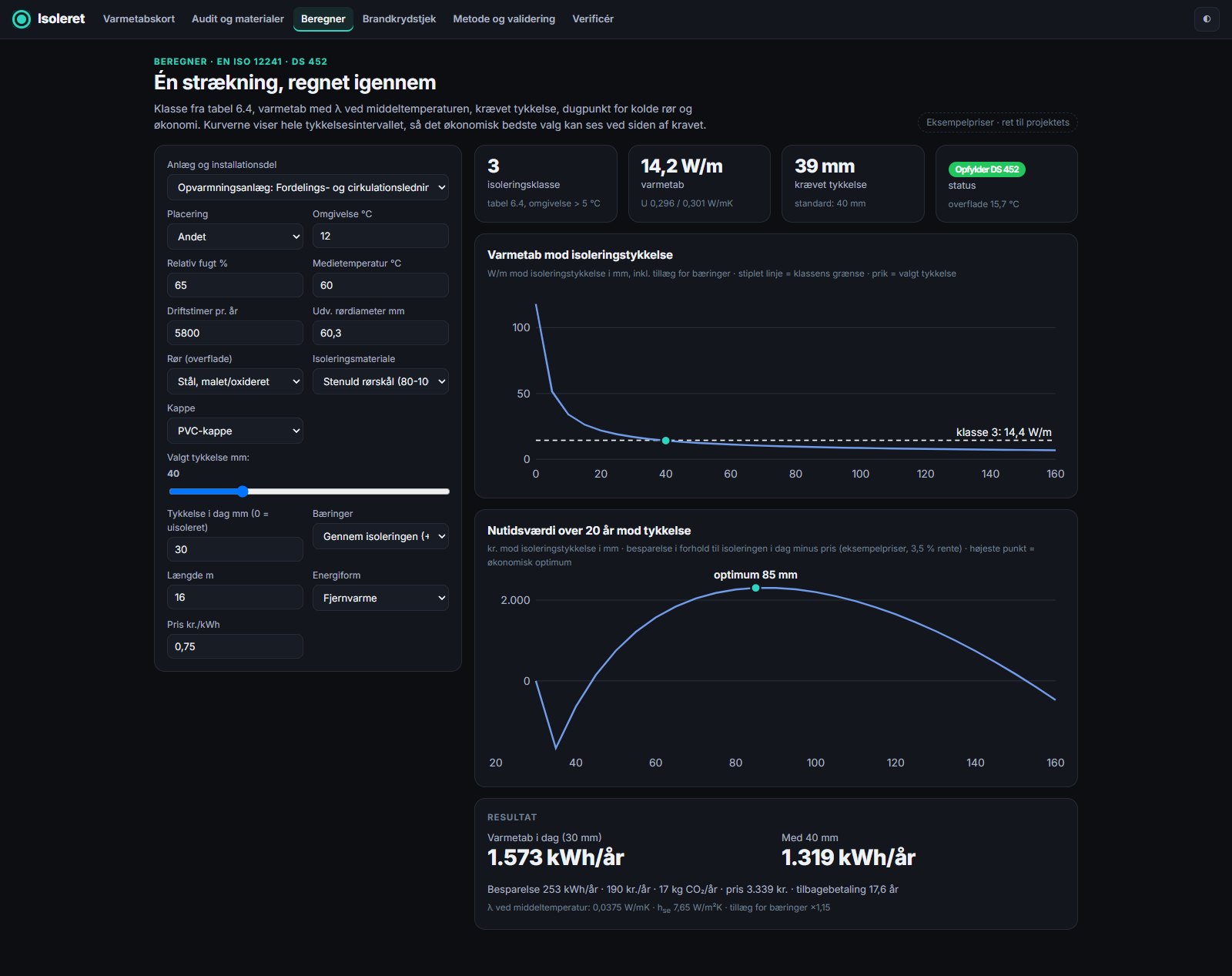Click the Udv. rørdiameter mm field
The width and height of the screenshot is (1232, 976).
(x=380, y=333)
